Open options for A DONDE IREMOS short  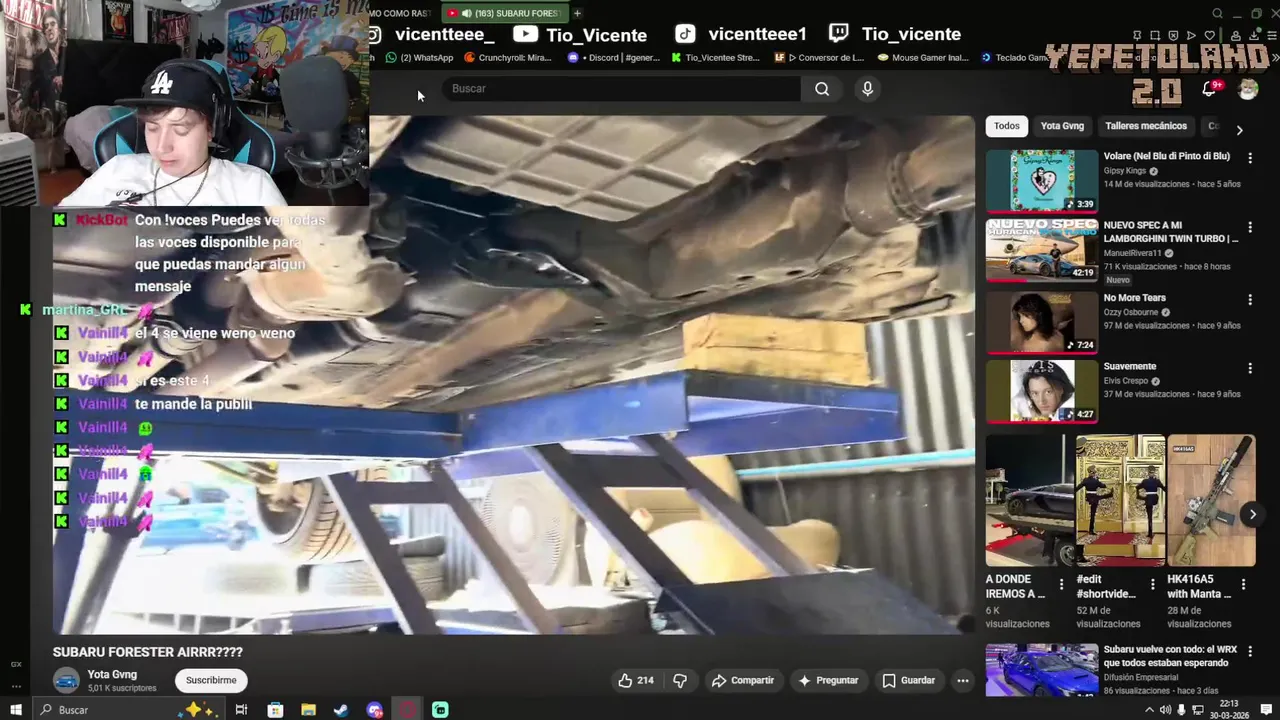click(x=1062, y=585)
